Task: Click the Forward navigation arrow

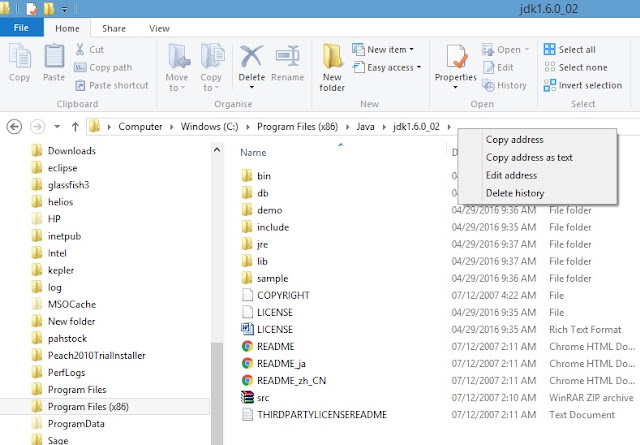Action: click(x=38, y=127)
